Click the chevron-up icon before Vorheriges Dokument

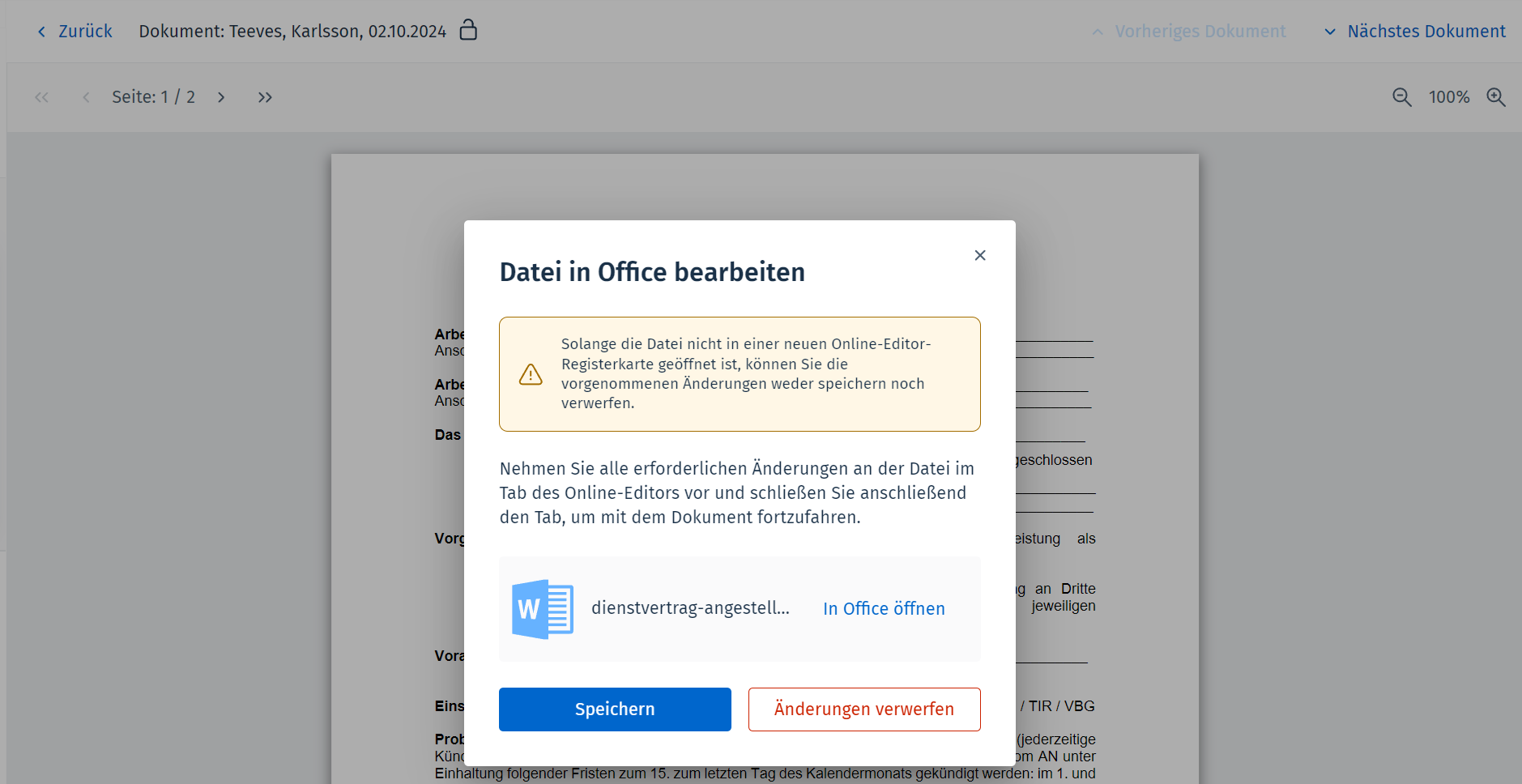pyautogui.click(x=1098, y=32)
